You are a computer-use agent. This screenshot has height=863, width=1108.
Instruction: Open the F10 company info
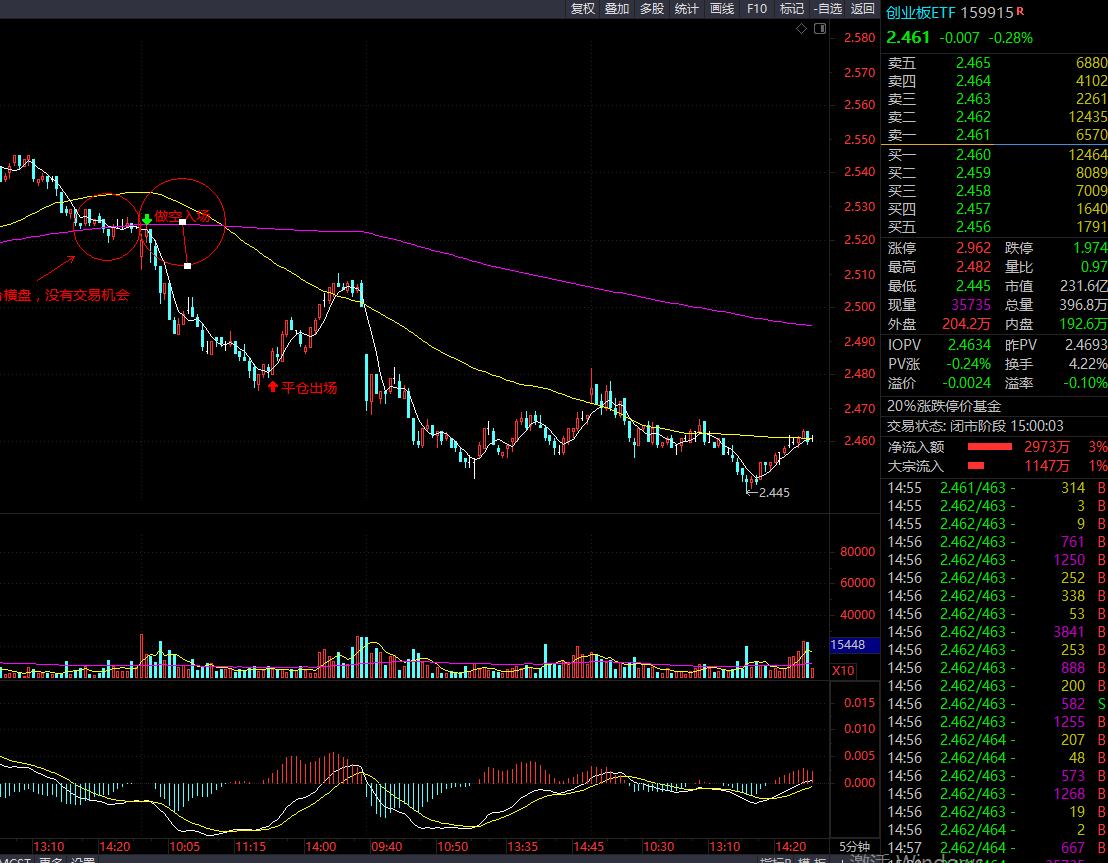click(x=757, y=8)
